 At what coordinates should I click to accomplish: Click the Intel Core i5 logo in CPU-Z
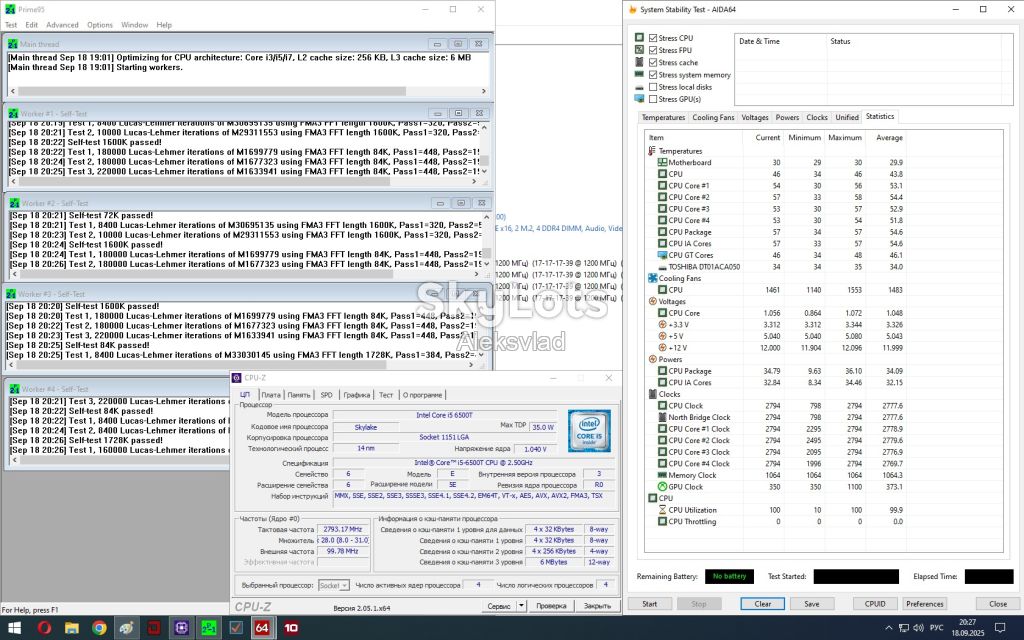589,430
